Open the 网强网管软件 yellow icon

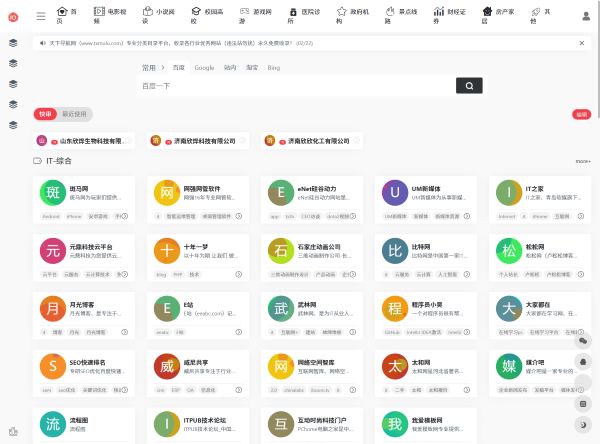pos(167,193)
